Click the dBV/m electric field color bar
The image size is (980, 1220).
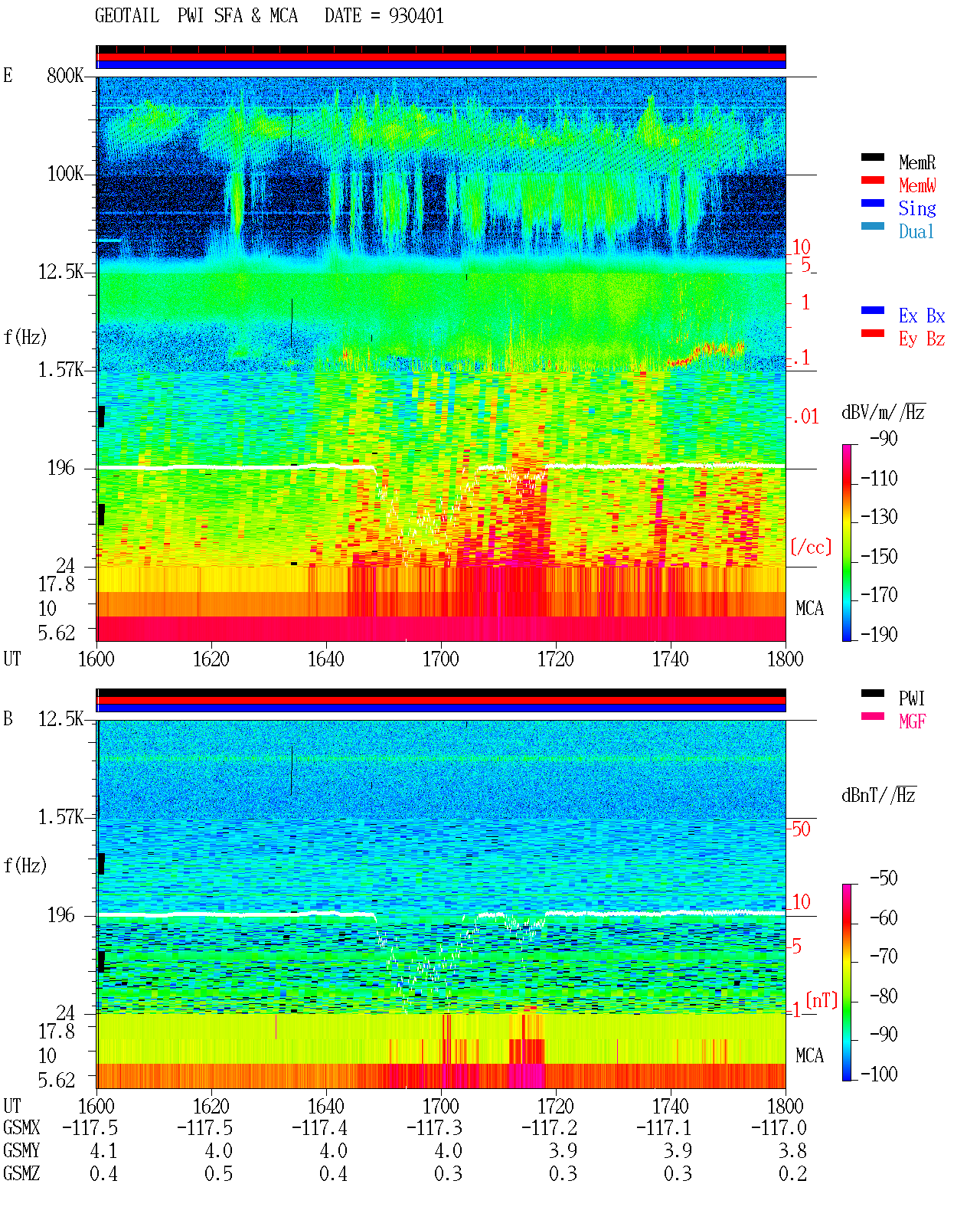847,542
